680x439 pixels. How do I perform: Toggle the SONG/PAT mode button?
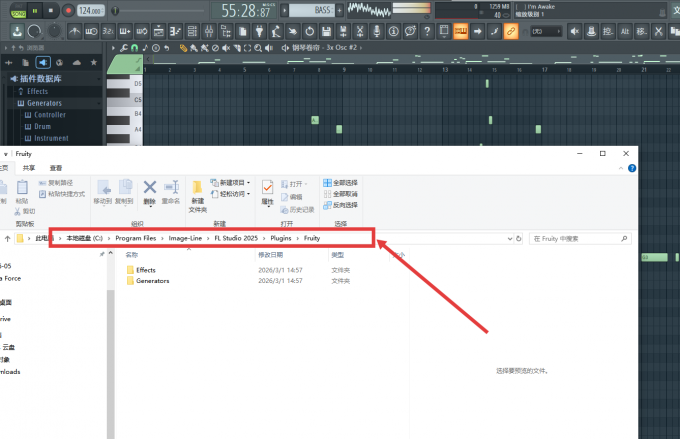18,10
